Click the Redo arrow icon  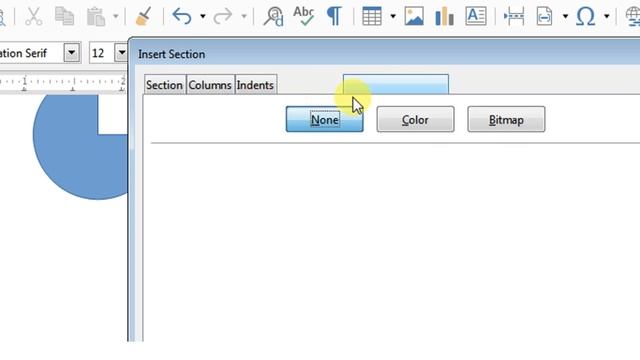[223, 16]
